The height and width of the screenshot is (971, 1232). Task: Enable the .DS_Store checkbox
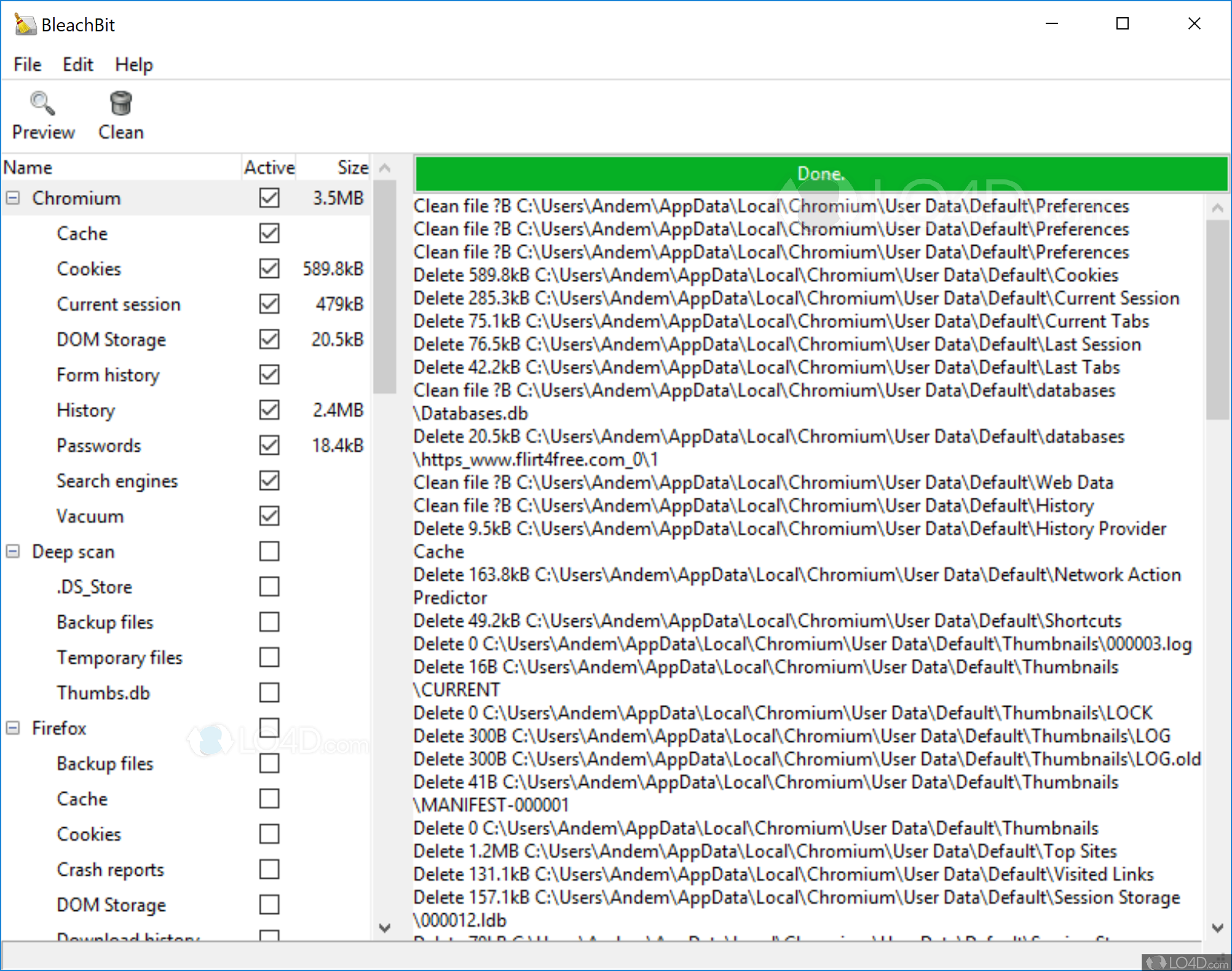[269, 587]
